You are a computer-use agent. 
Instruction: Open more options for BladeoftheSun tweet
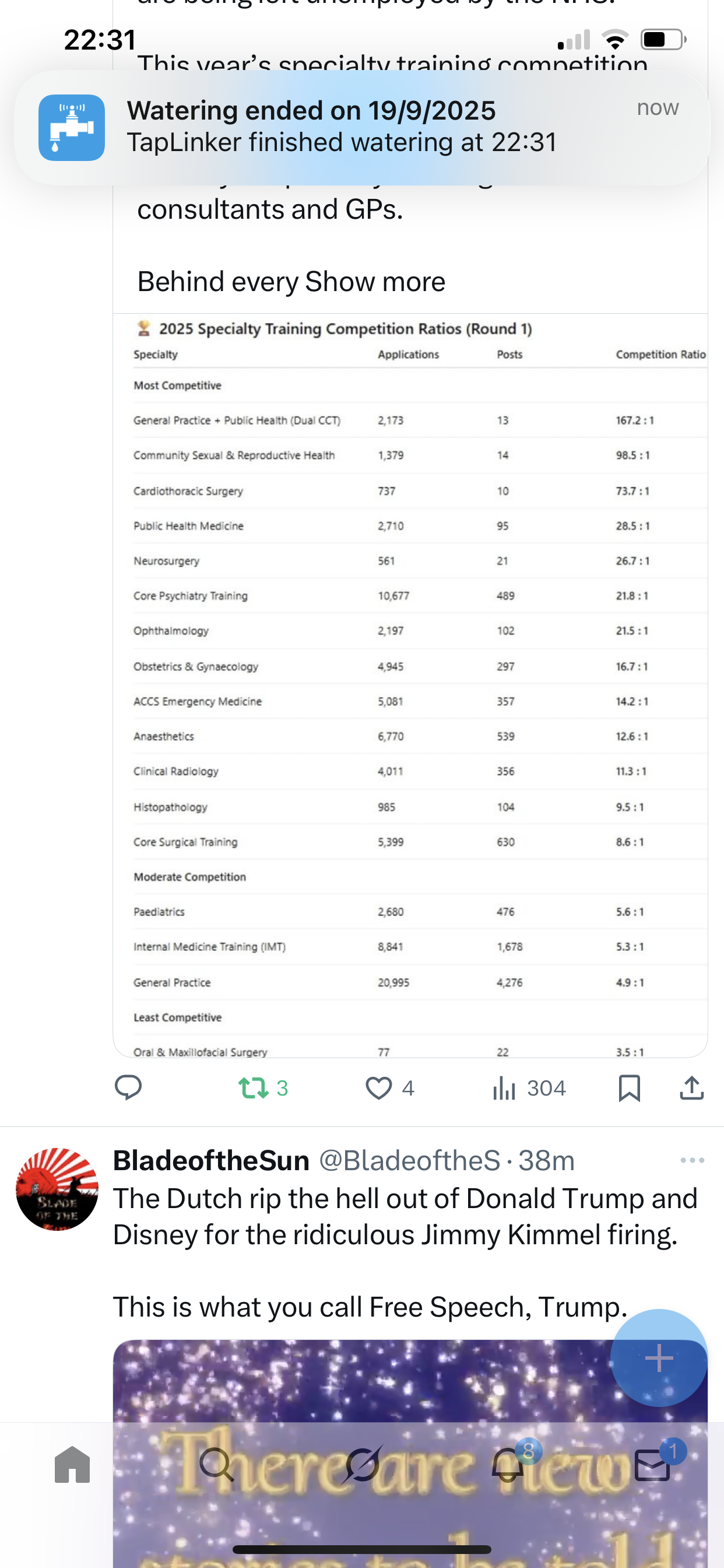pyautogui.click(x=692, y=1161)
